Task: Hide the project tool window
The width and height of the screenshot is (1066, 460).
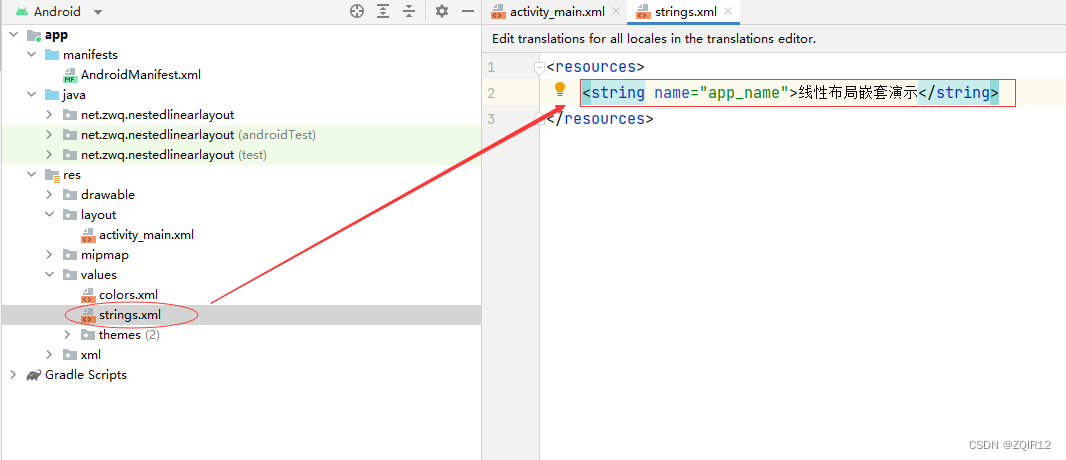Action: (x=468, y=11)
